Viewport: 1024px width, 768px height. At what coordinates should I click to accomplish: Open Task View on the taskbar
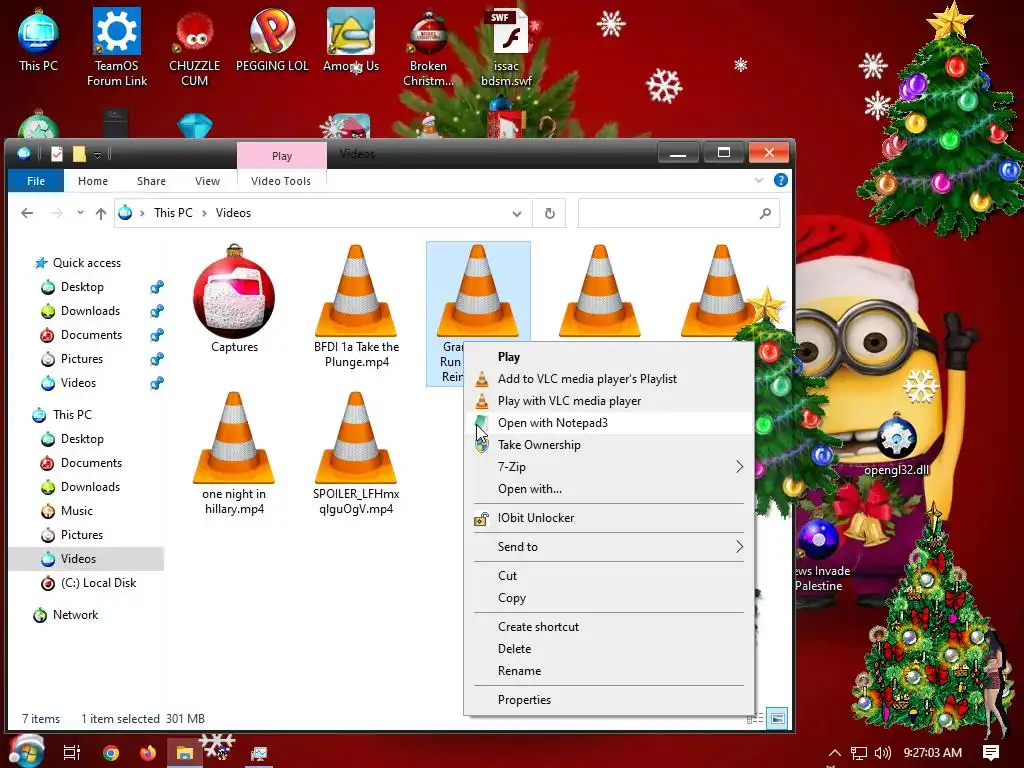click(x=72, y=753)
